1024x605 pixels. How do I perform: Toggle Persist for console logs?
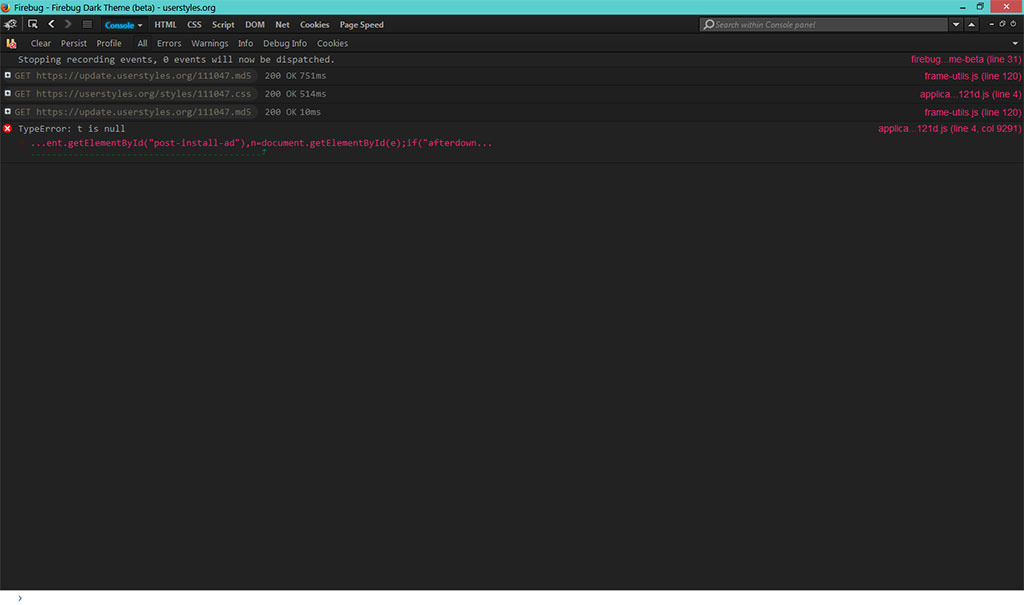coord(74,43)
